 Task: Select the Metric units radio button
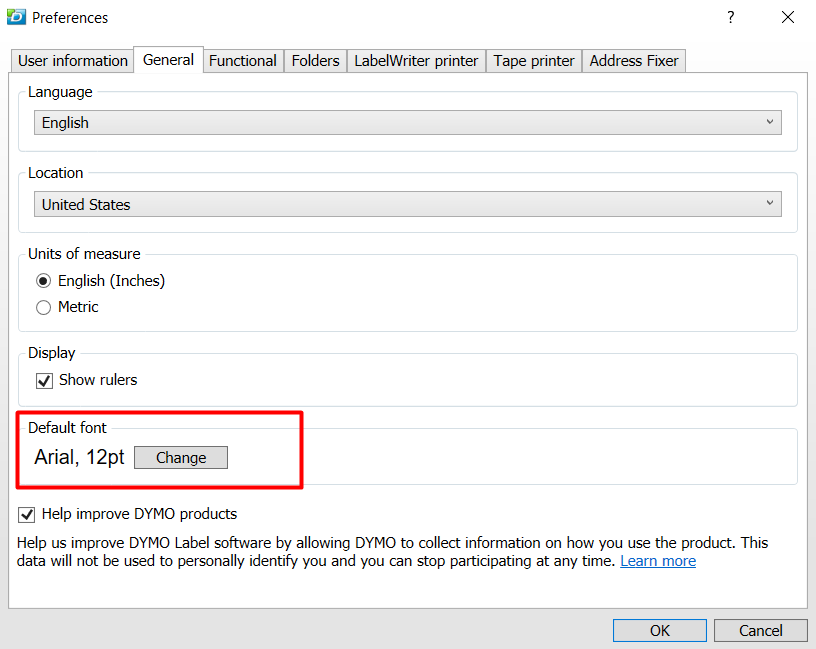pyautogui.click(x=43, y=307)
